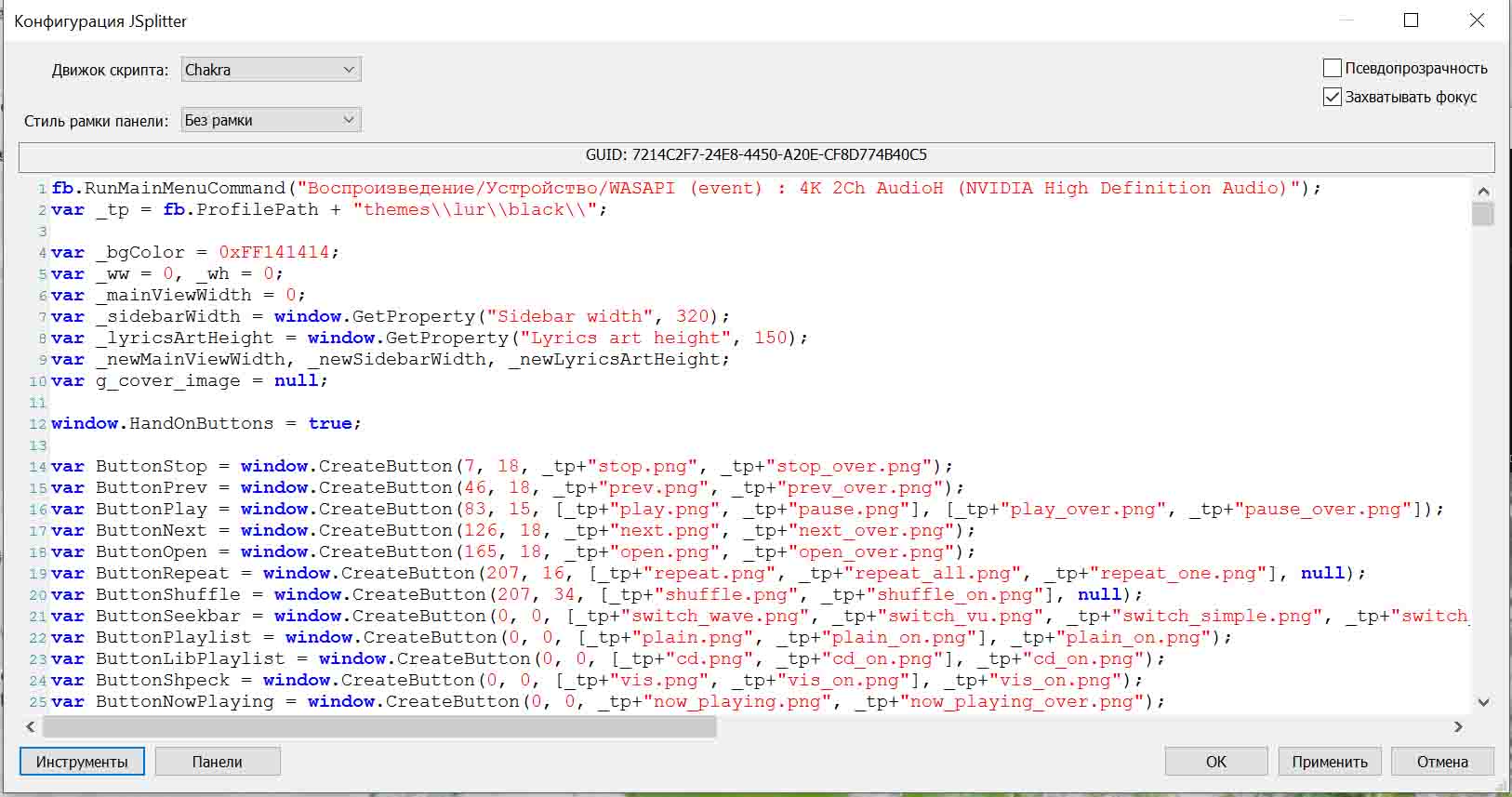Click the vertical scrollbar down arrow
1512x797 pixels.
pos(1483,702)
